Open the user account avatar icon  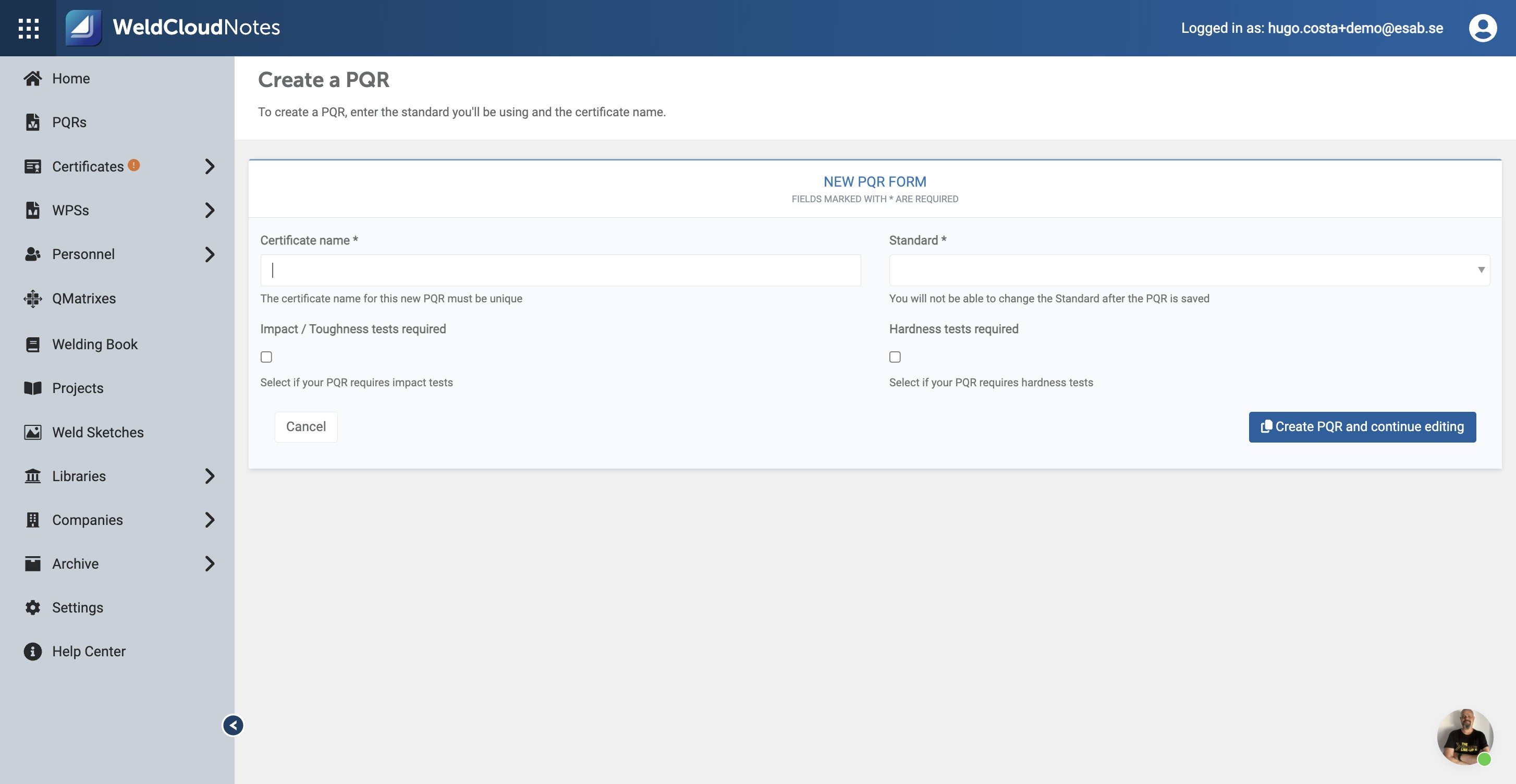(x=1483, y=28)
